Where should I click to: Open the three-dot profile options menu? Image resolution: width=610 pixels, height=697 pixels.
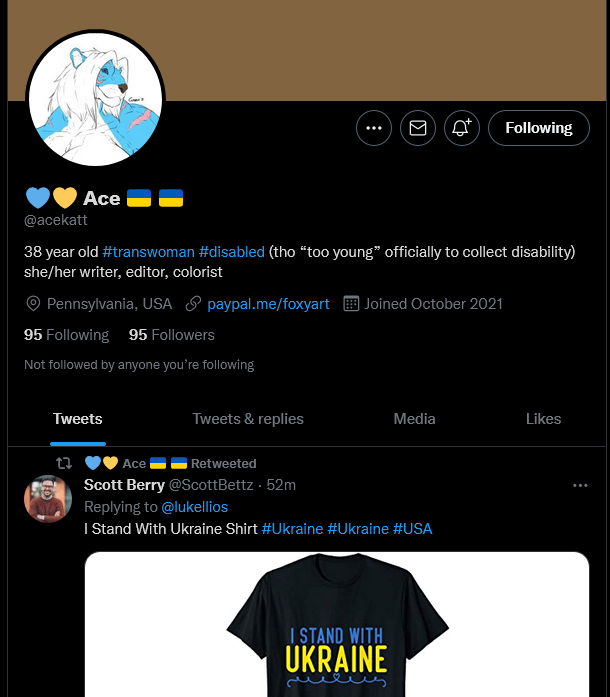point(373,128)
